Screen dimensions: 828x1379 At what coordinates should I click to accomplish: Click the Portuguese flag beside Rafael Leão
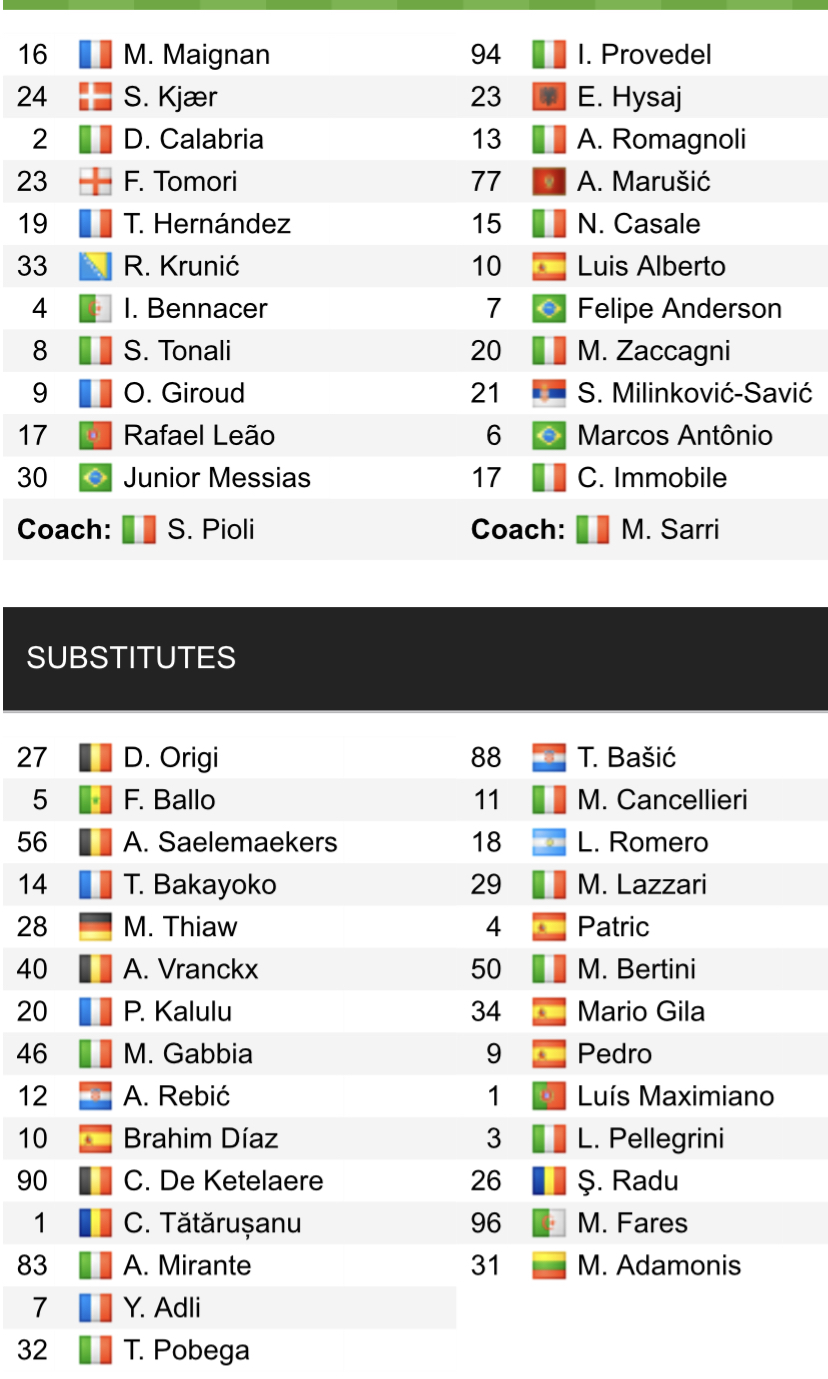point(95,435)
